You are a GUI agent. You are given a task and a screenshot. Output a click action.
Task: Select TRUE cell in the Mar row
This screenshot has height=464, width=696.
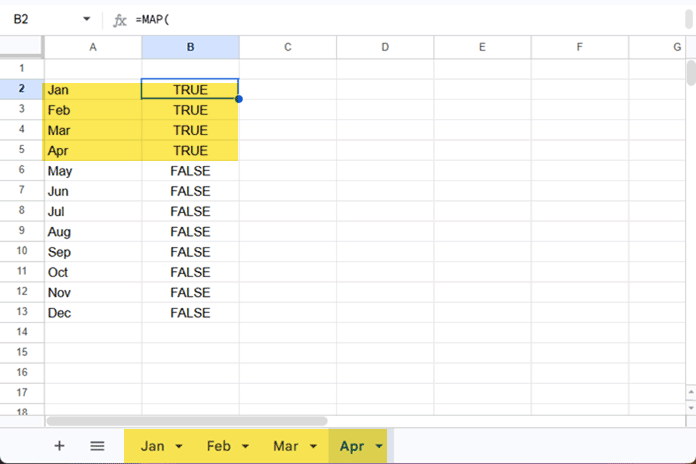(190, 130)
